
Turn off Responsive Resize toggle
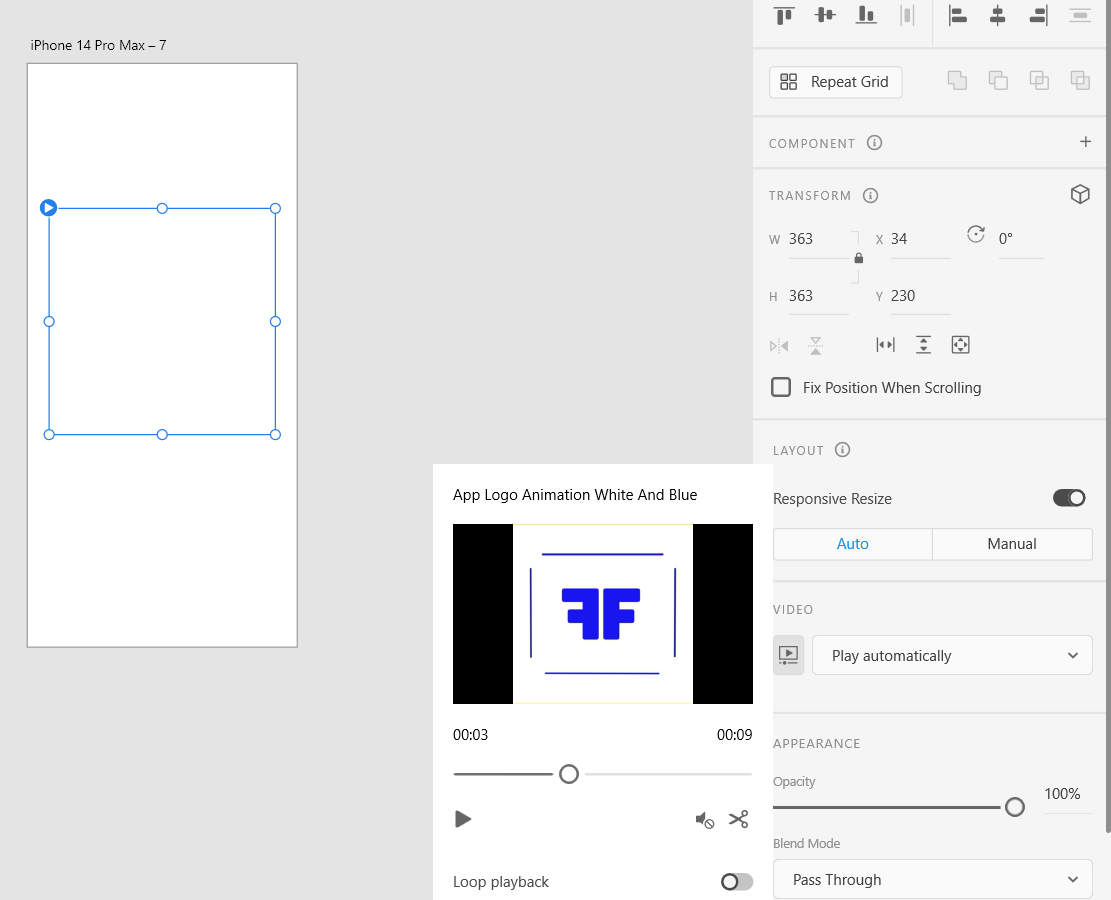click(1069, 498)
